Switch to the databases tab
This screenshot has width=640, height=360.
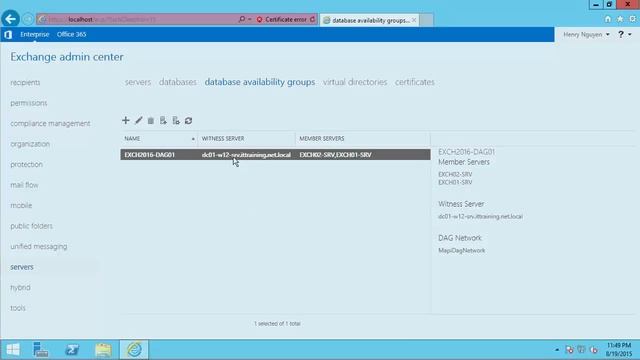[178, 82]
